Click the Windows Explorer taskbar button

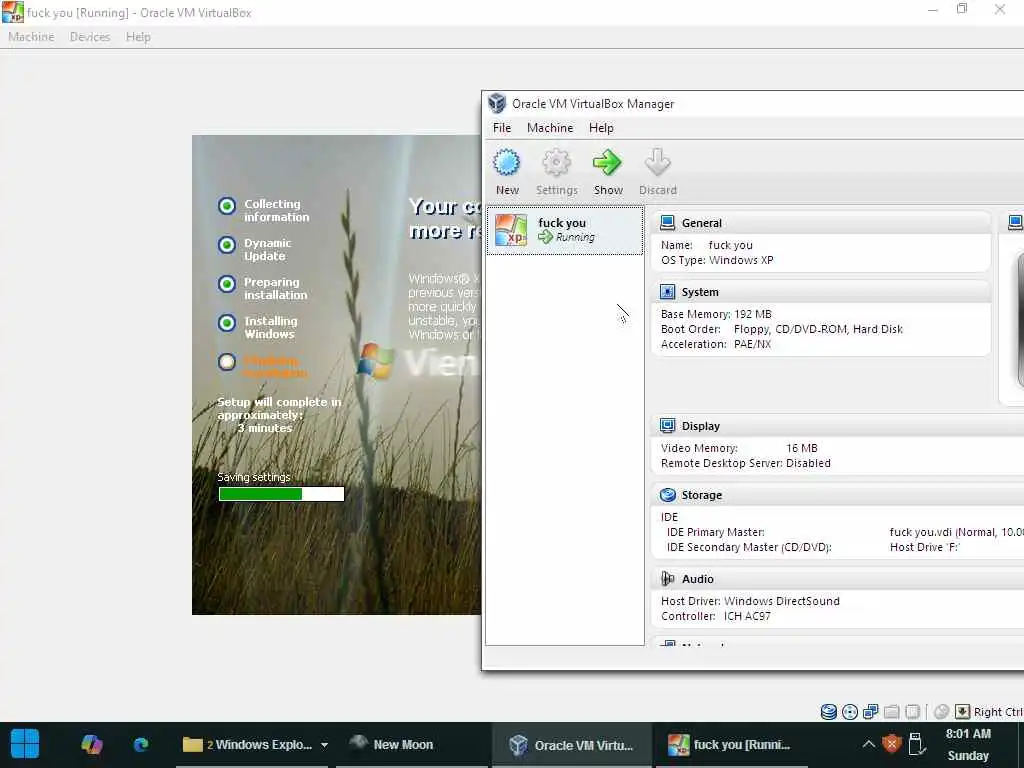pyautogui.click(x=248, y=744)
